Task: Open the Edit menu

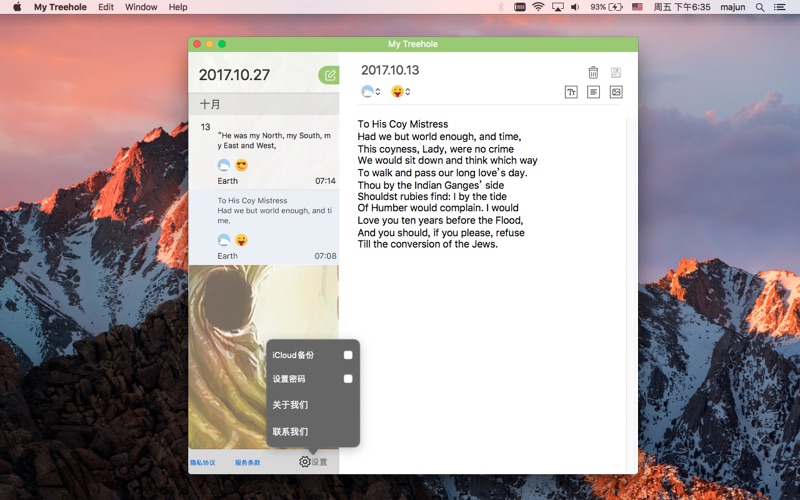Action: coord(106,7)
